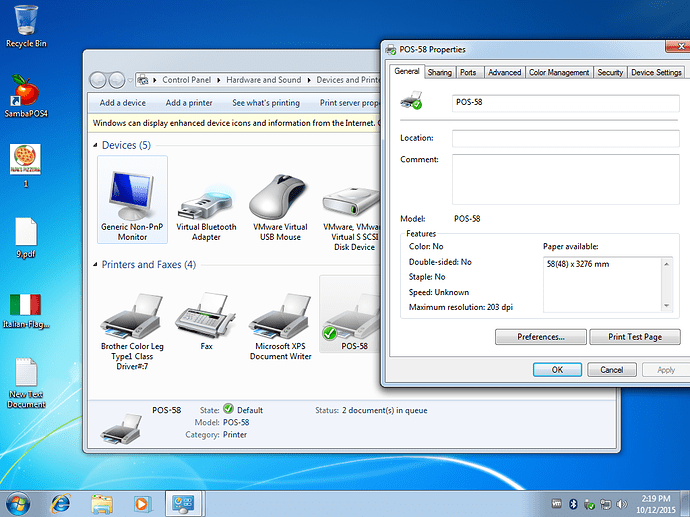The height and width of the screenshot is (517, 690).
Task: Click the Comment text box
Action: [565, 179]
